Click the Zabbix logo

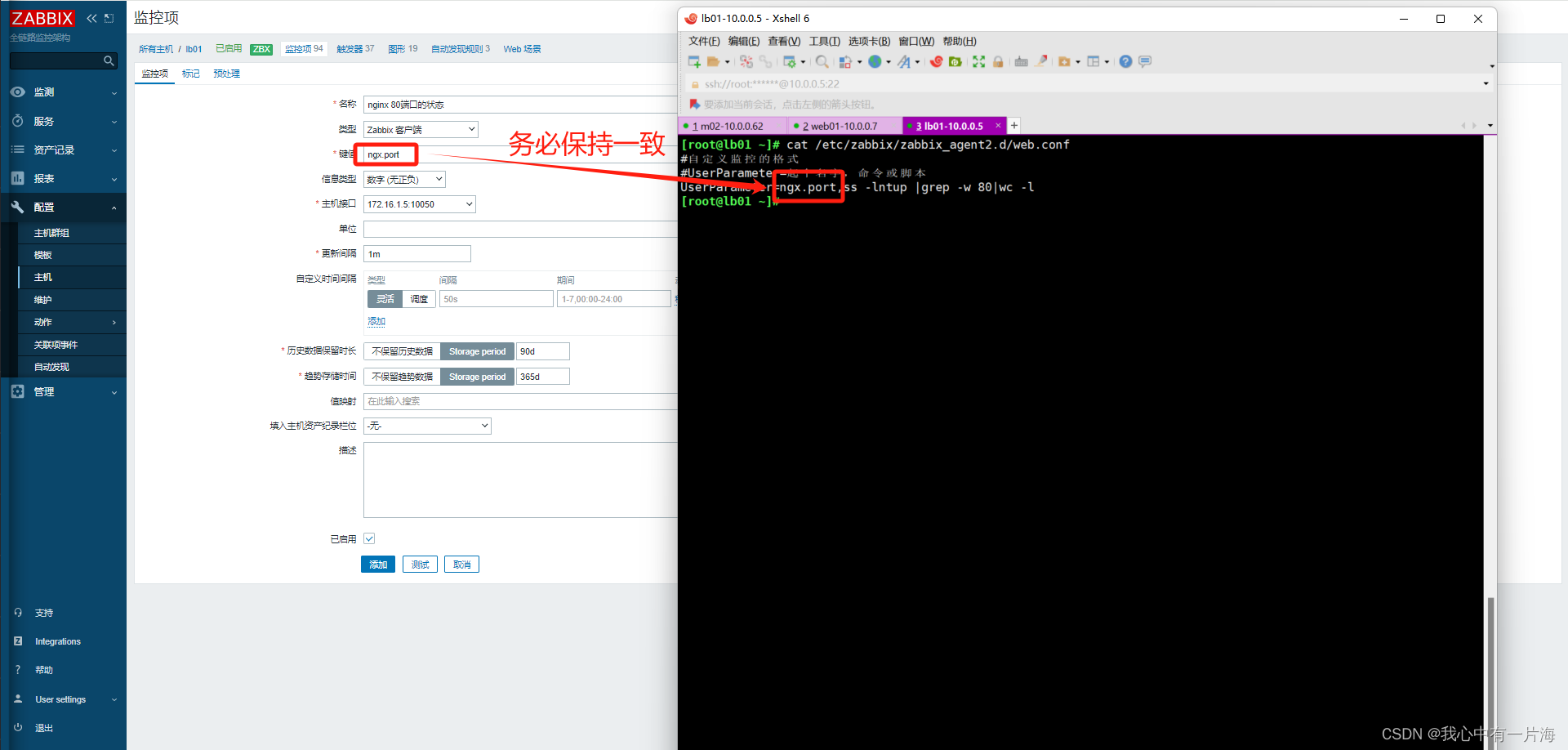coord(42,18)
